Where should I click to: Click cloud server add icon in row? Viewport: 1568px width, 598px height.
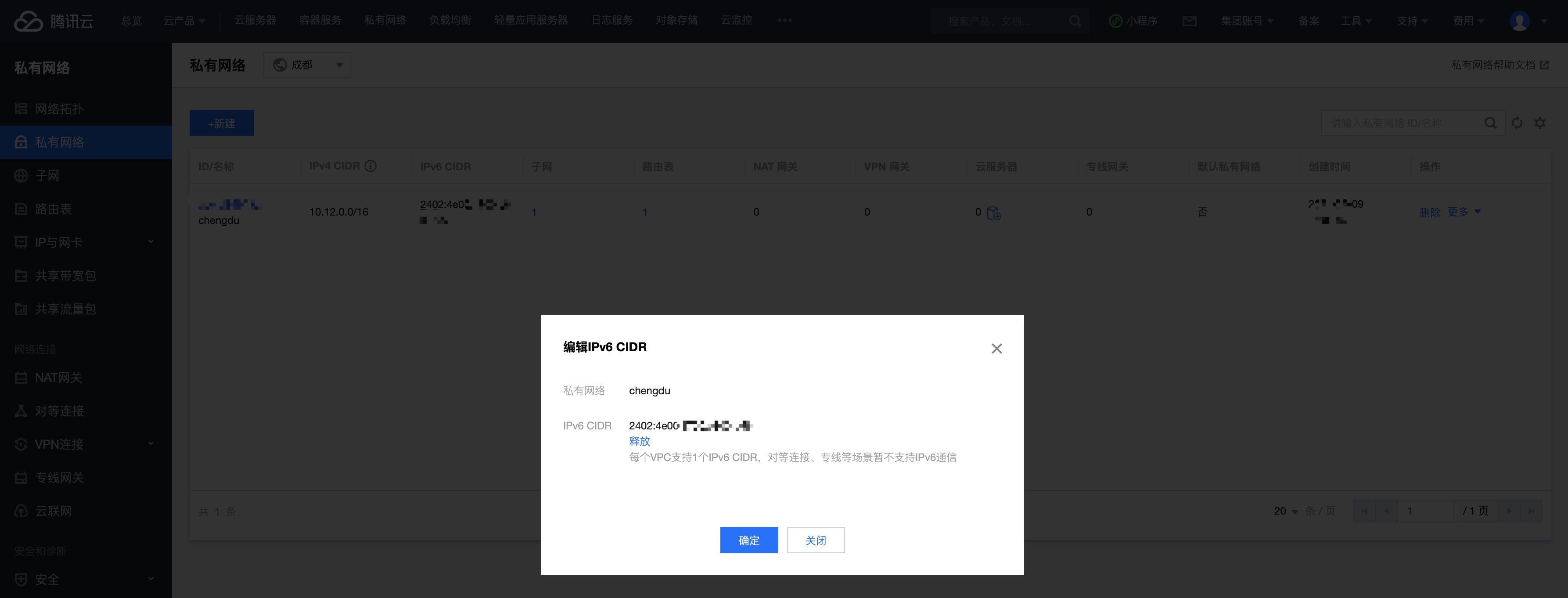pyautogui.click(x=994, y=213)
